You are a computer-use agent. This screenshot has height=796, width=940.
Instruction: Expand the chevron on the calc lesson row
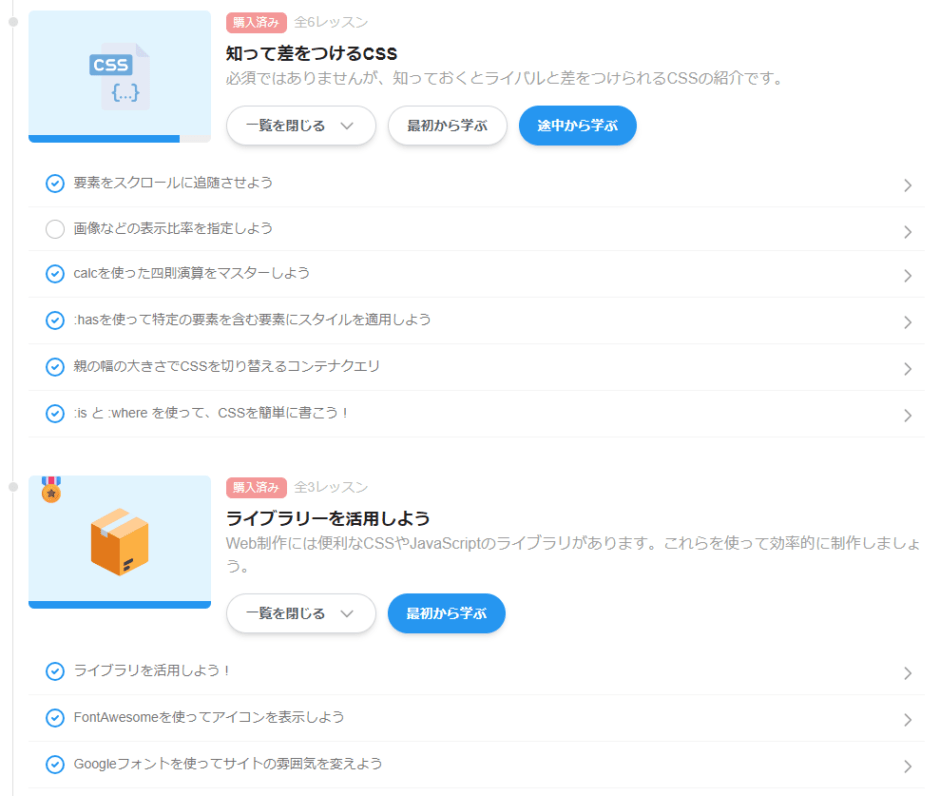pos(908,275)
